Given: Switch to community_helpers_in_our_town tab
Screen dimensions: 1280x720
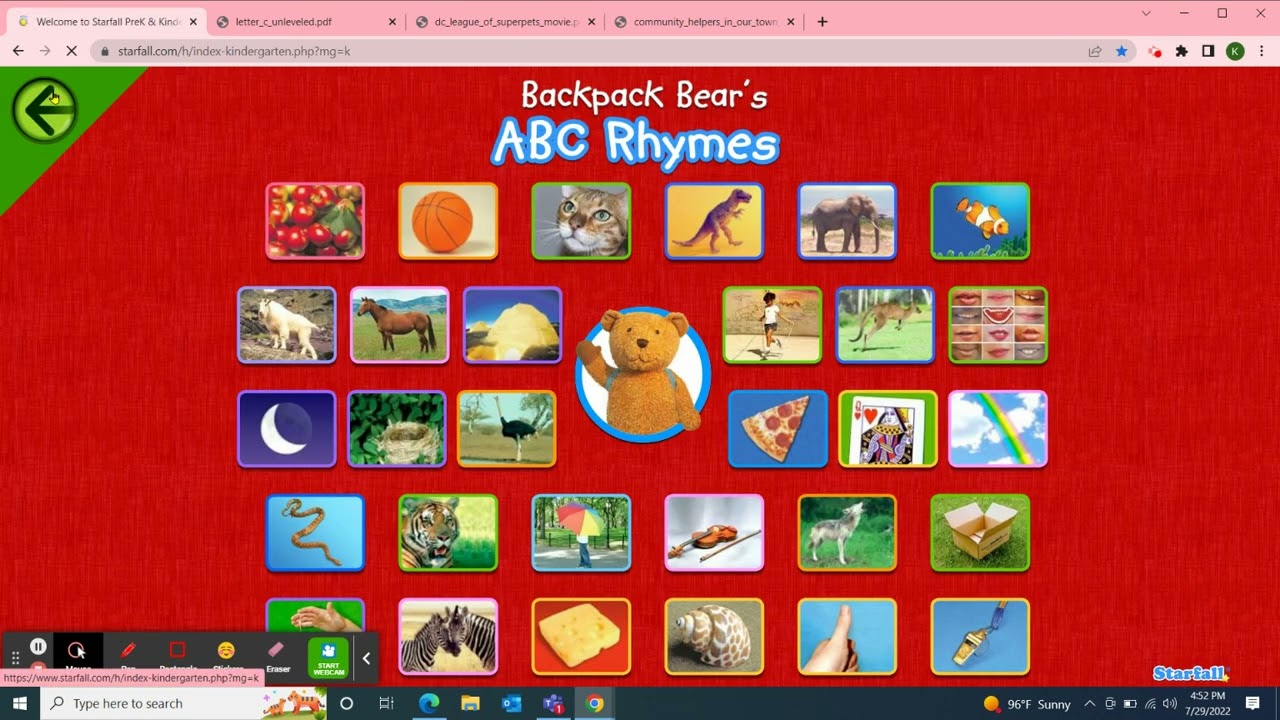Looking at the screenshot, I should point(705,21).
